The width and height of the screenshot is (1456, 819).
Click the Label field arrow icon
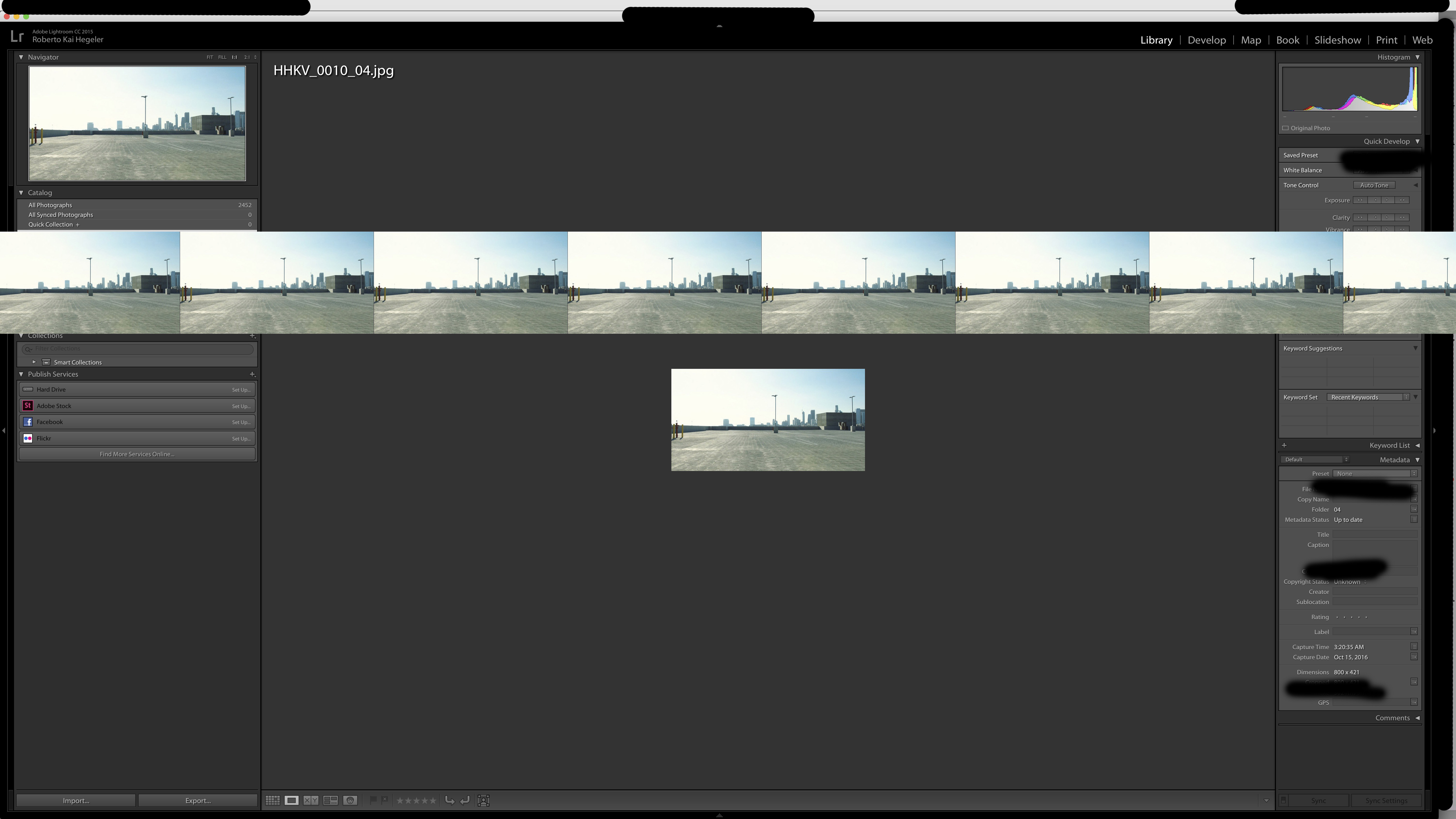[1414, 632]
